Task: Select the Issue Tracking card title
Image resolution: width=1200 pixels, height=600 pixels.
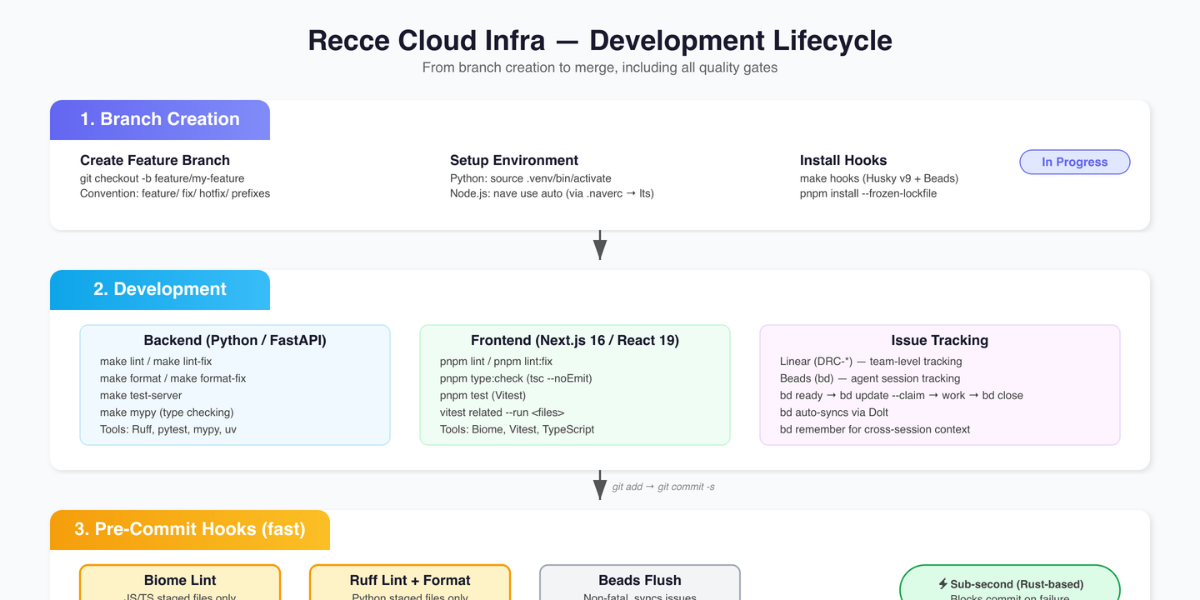Action: pos(939,340)
